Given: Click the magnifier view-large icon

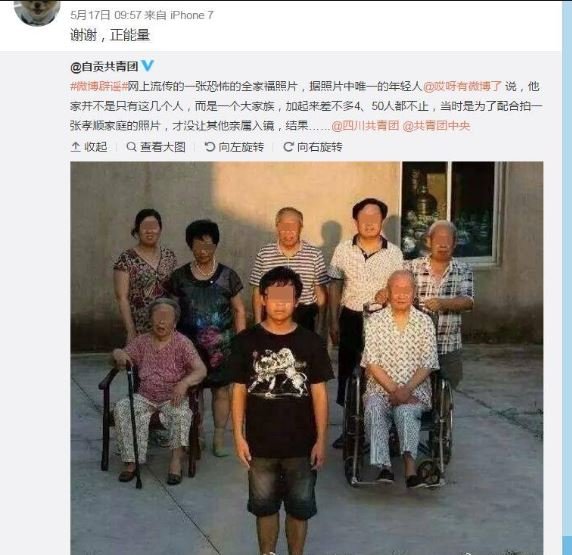Looking at the screenshot, I should point(131,147).
